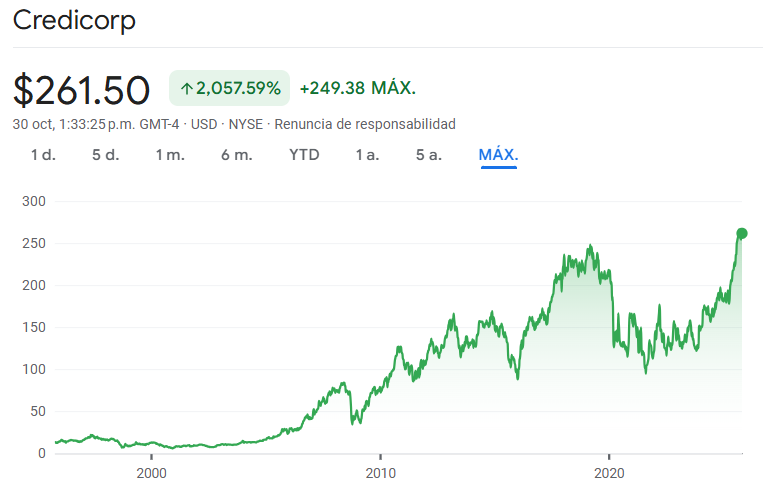Click the MÁX. range tab
763x493 pixels.
[498, 155]
